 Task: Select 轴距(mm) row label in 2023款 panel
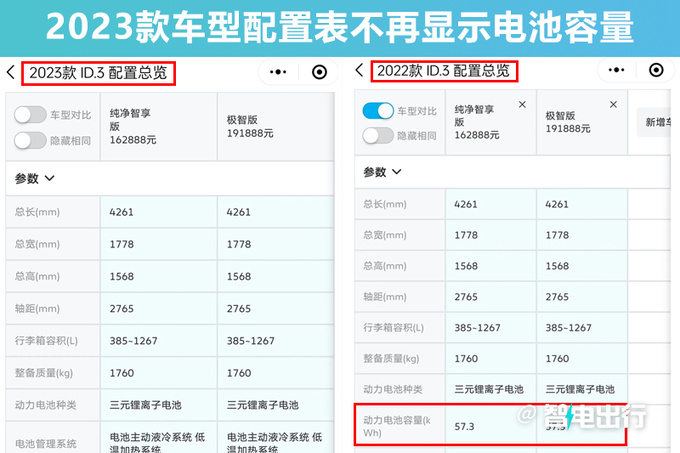tap(37, 309)
